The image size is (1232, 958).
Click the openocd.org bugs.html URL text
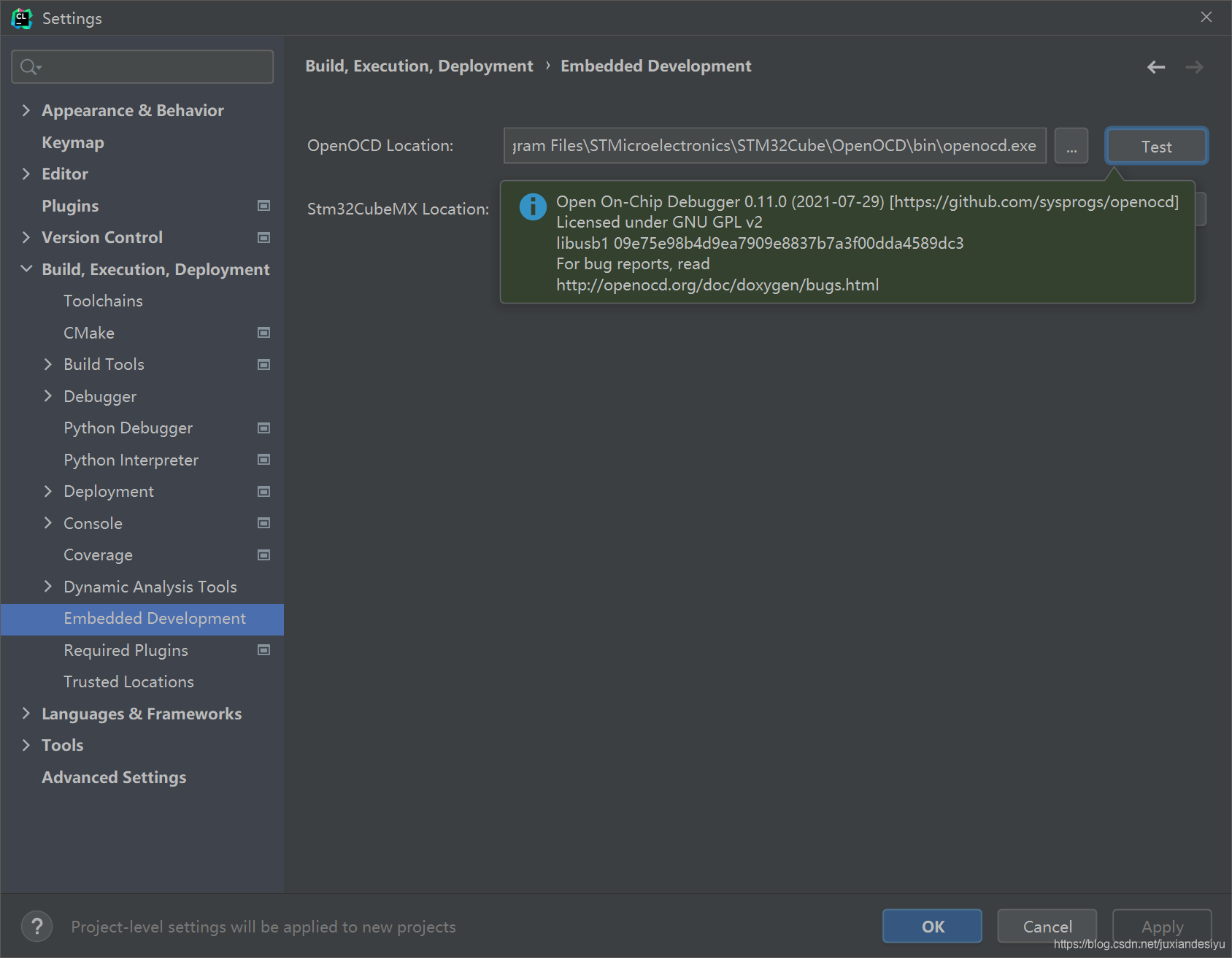coord(717,285)
